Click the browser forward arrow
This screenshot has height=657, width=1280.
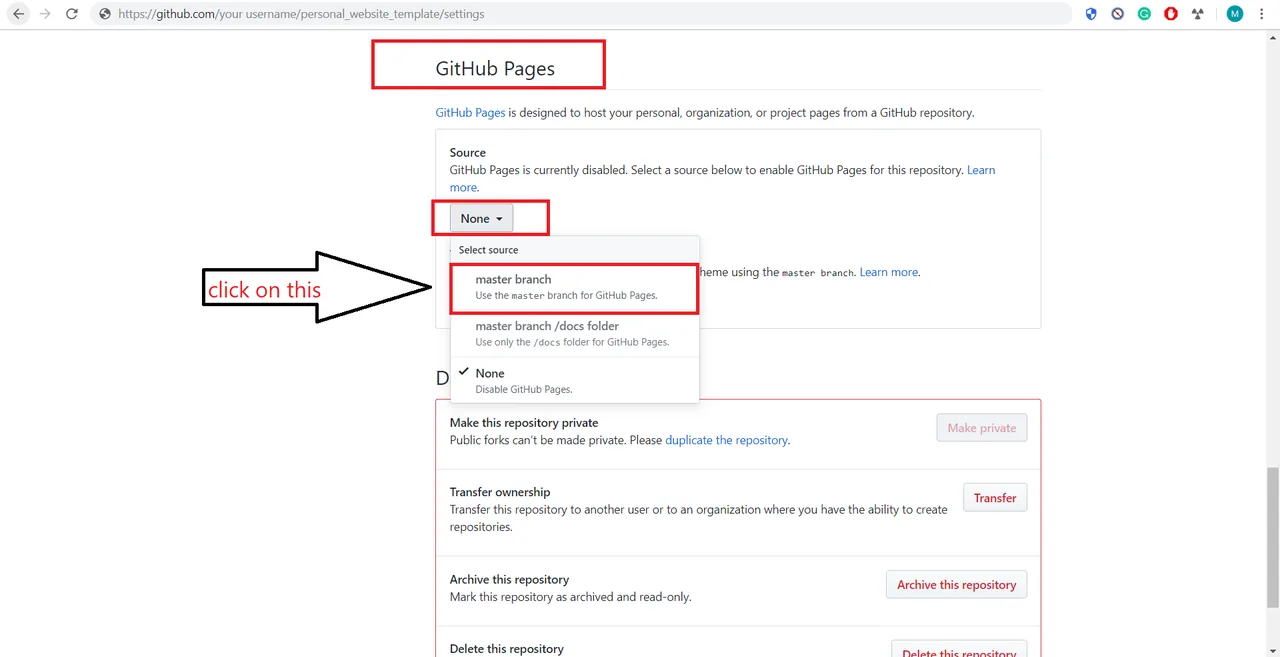(x=44, y=14)
